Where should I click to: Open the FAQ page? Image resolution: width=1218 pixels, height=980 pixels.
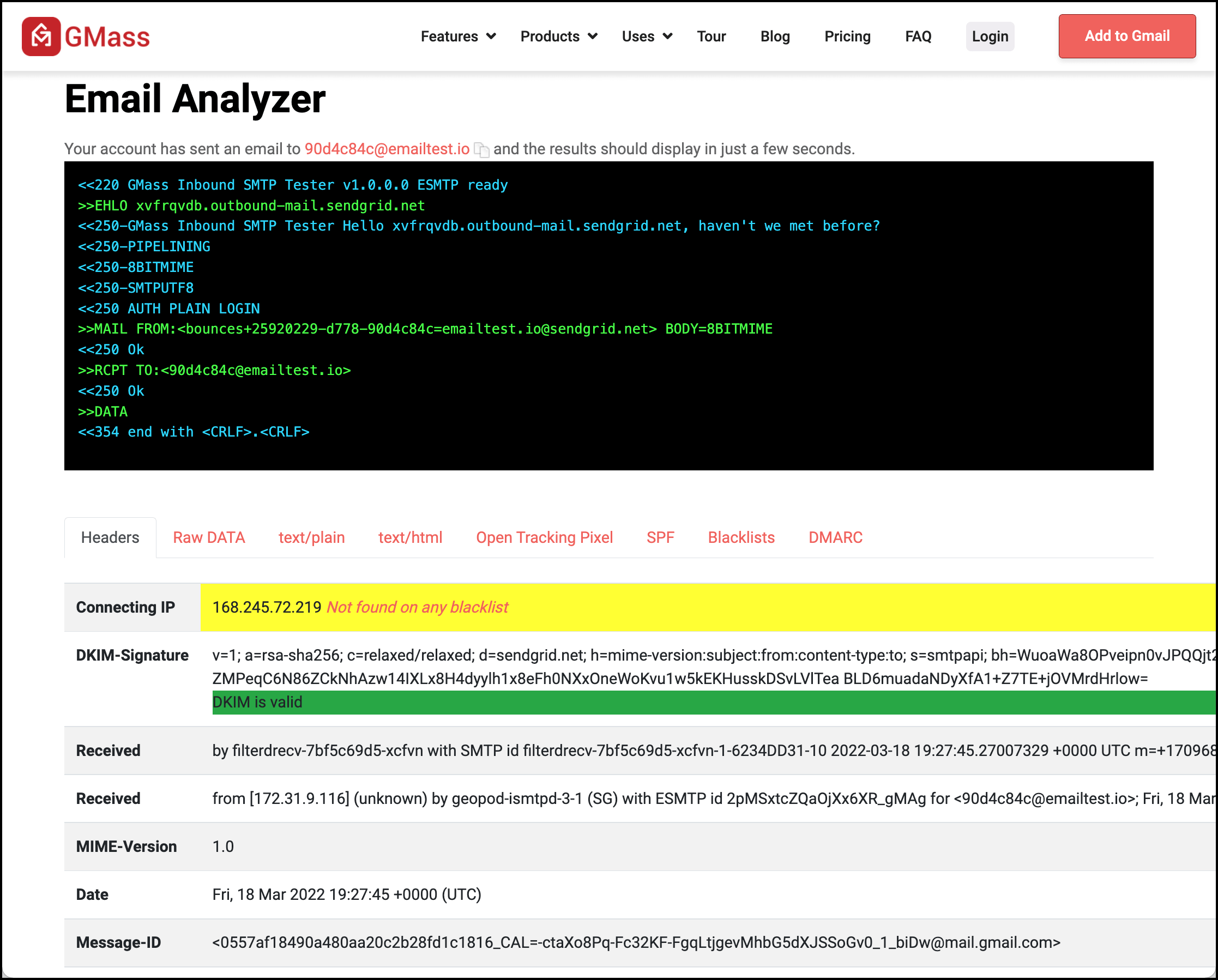pyautogui.click(x=918, y=36)
